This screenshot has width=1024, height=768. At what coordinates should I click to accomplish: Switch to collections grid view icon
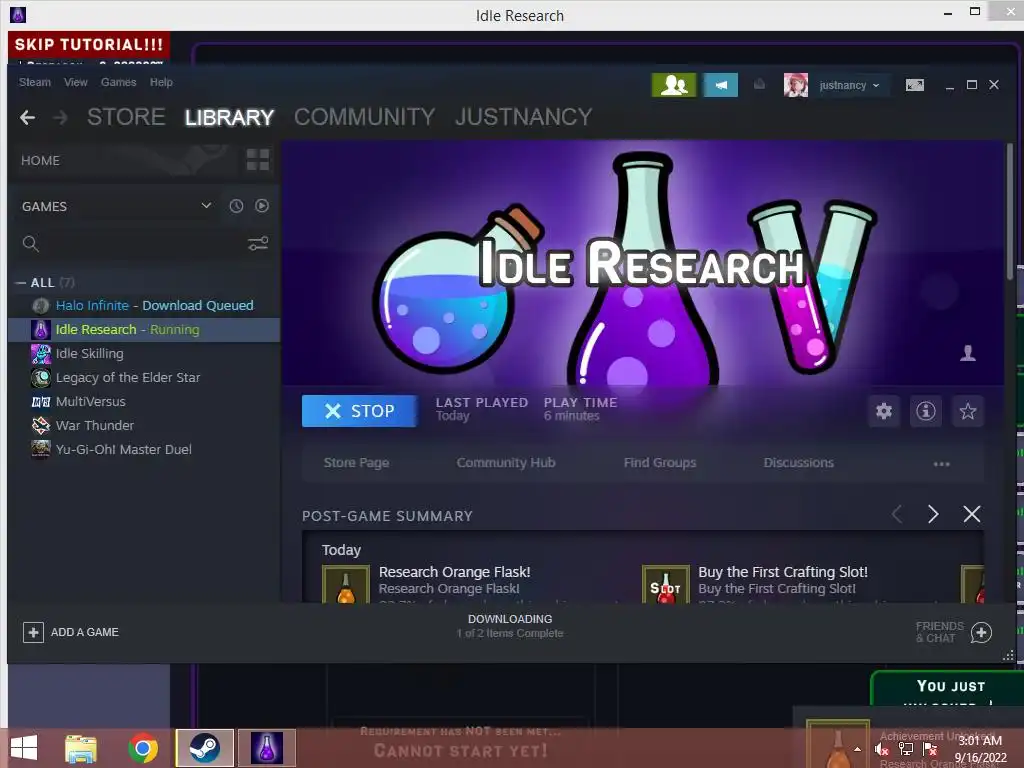pos(257,159)
